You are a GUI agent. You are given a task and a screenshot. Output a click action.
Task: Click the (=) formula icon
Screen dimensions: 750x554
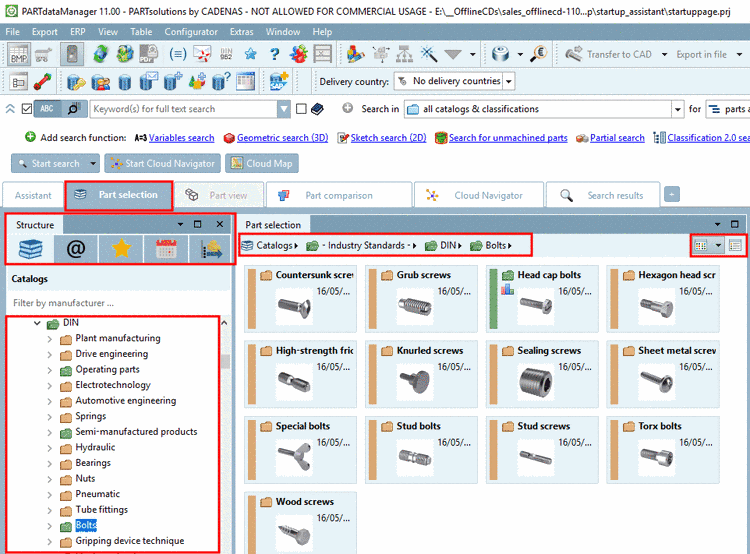pyautogui.click(x=177, y=54)
